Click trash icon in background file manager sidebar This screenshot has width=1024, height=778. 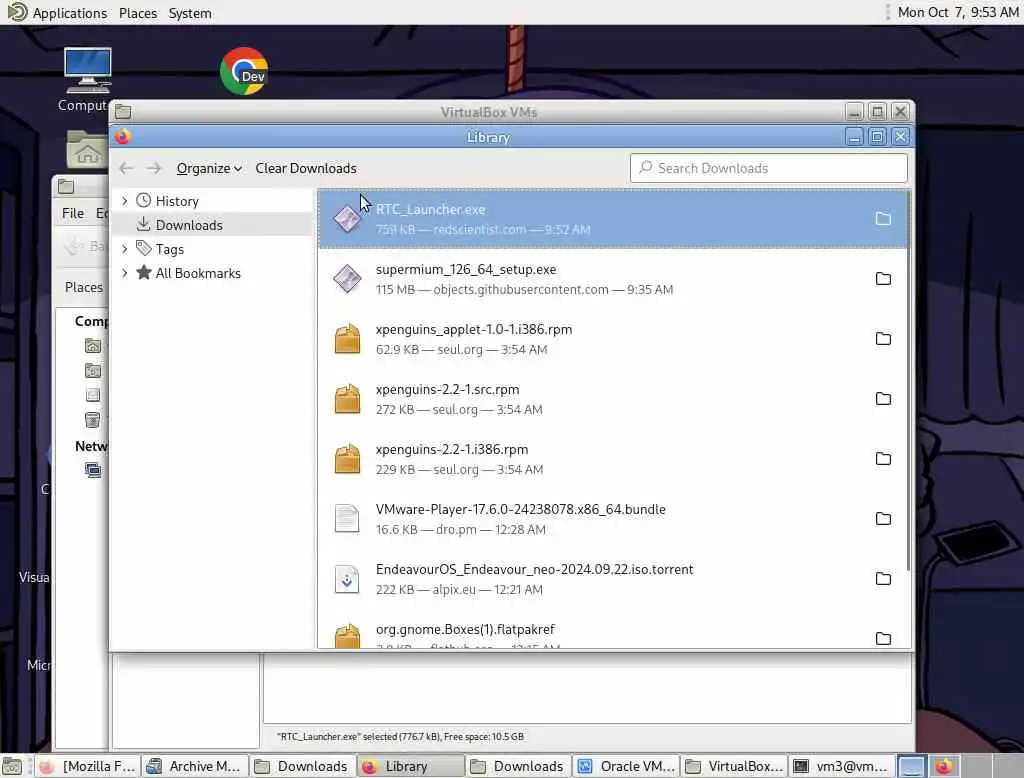(x=93, y=420)
